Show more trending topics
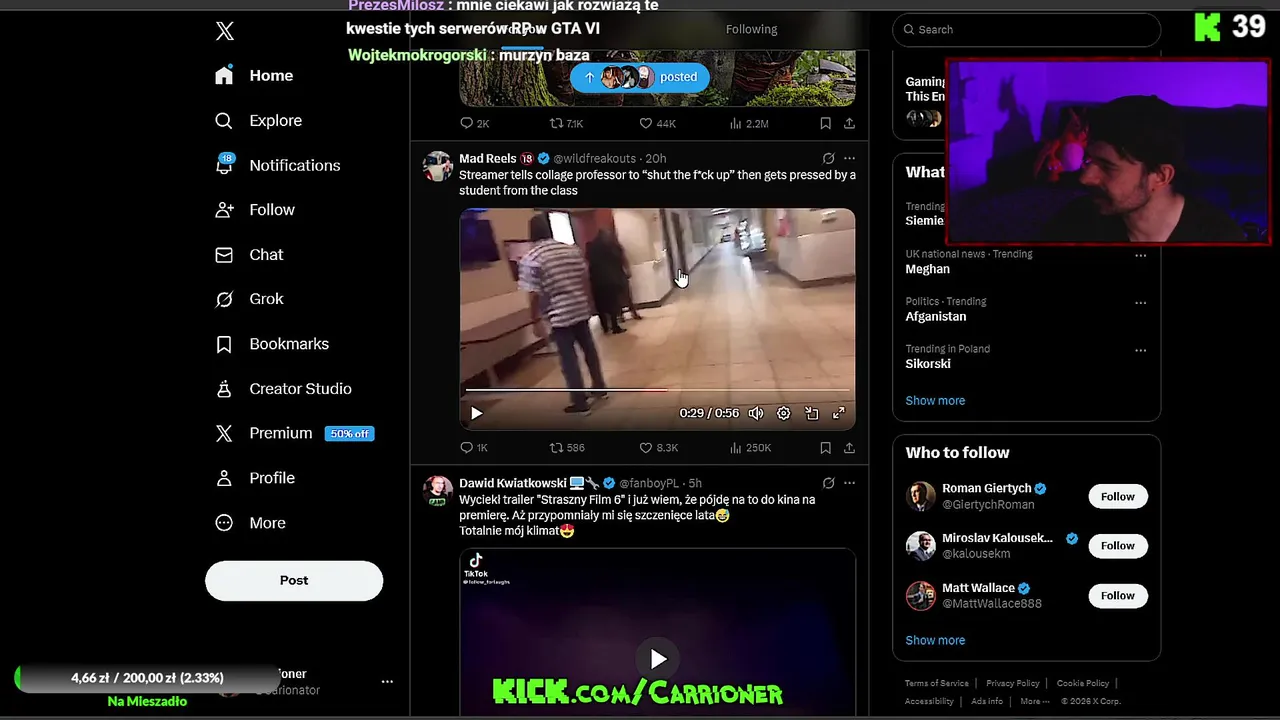This screenshot has width=1280, height=720. [935, 401]
